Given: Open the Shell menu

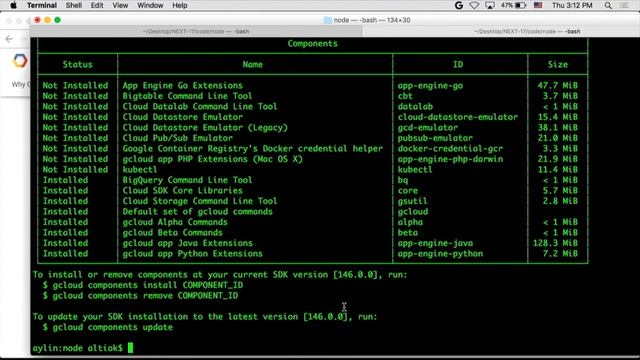Looking at the screenshot, I should [74, 5].
